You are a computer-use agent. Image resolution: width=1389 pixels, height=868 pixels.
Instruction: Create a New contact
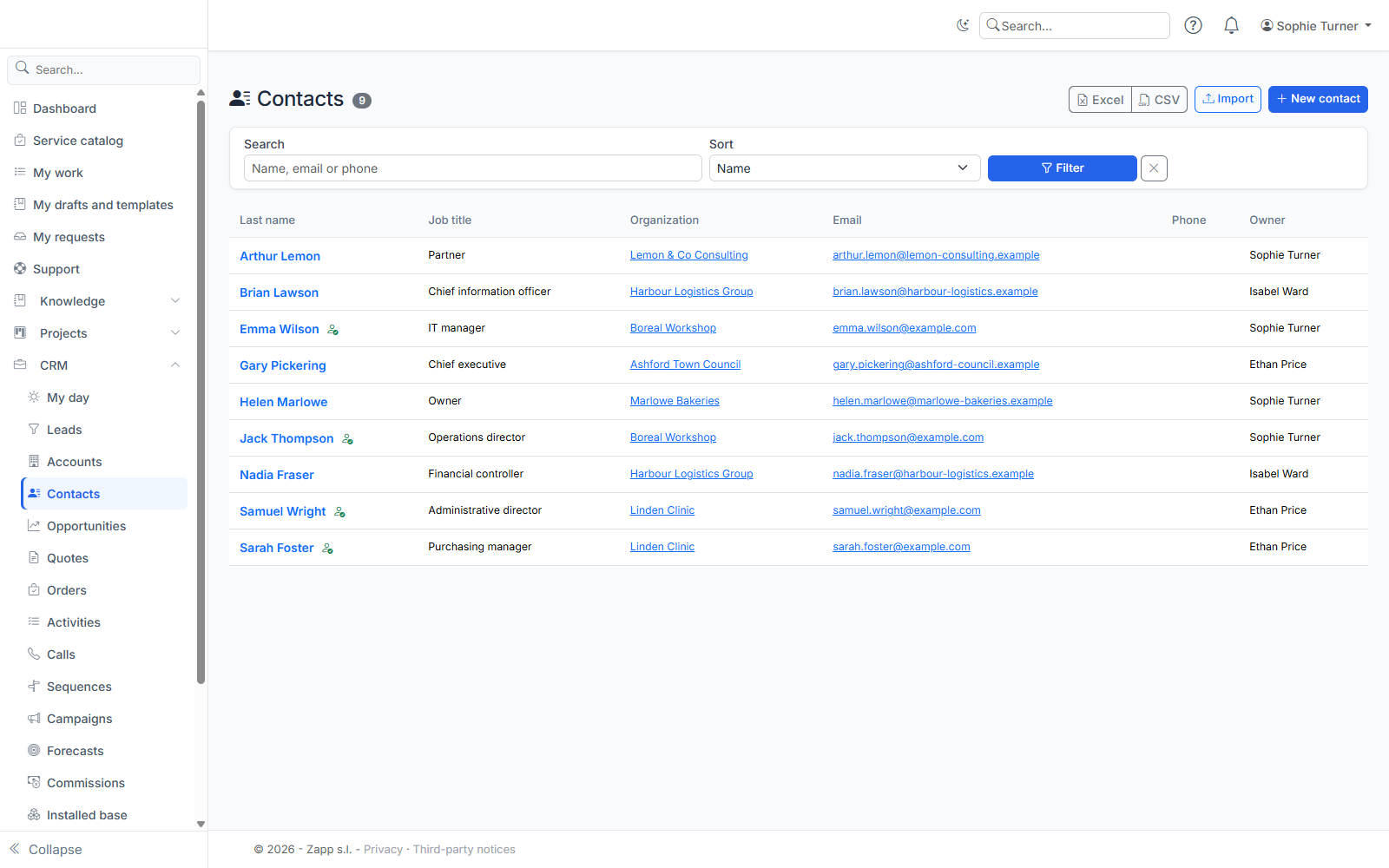1318,99
